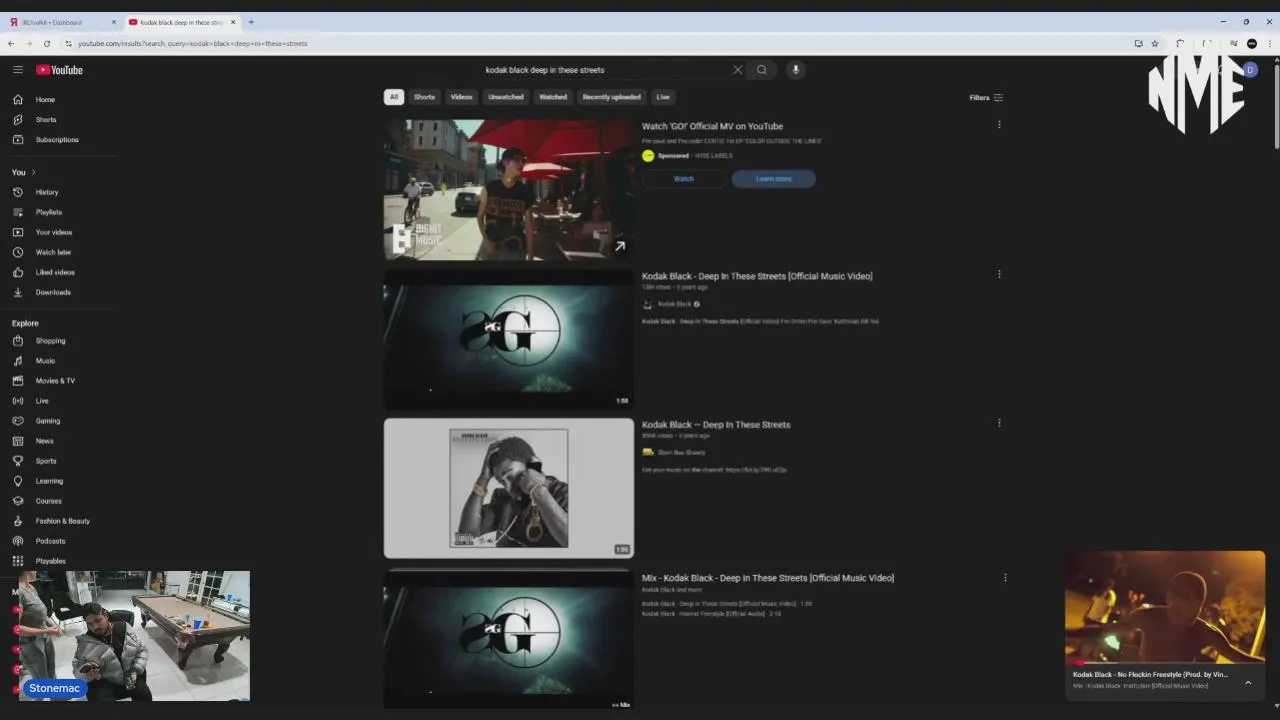Click the page vertical scrollbar
Viewport: 1280px width, 720px height.
point(1275,105)
